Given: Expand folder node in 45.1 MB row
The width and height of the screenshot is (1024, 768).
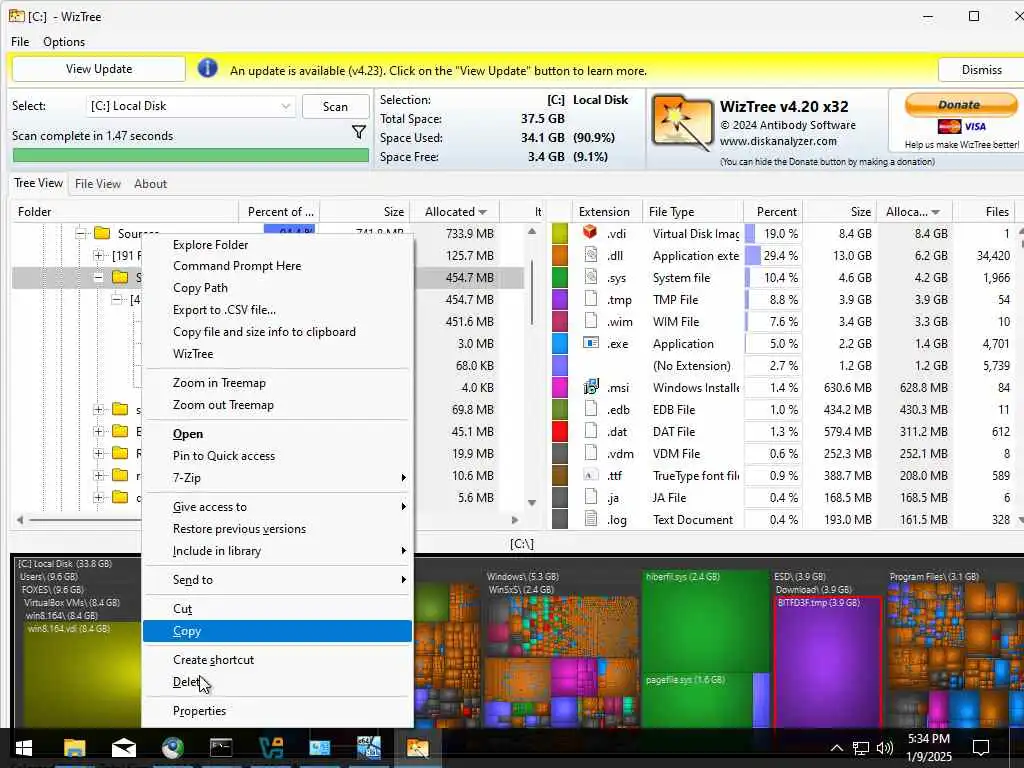Looking at the screenshot, I should 99,431.
